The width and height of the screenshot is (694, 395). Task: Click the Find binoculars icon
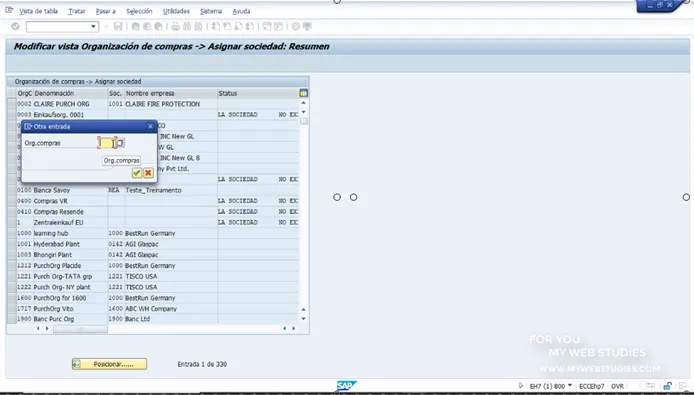(187, 27)
